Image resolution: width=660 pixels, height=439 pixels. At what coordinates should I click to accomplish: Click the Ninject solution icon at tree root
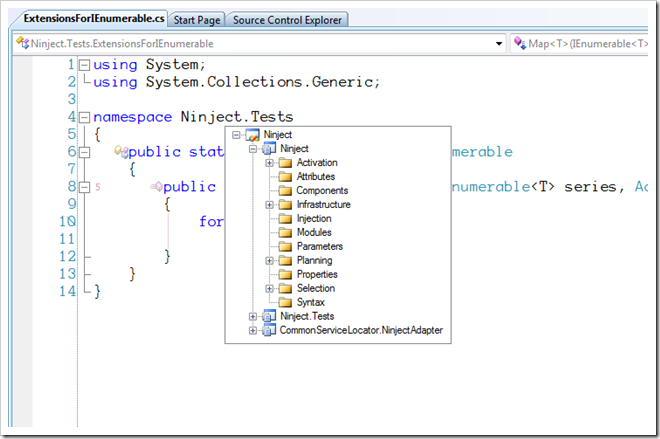coord(252,135)
